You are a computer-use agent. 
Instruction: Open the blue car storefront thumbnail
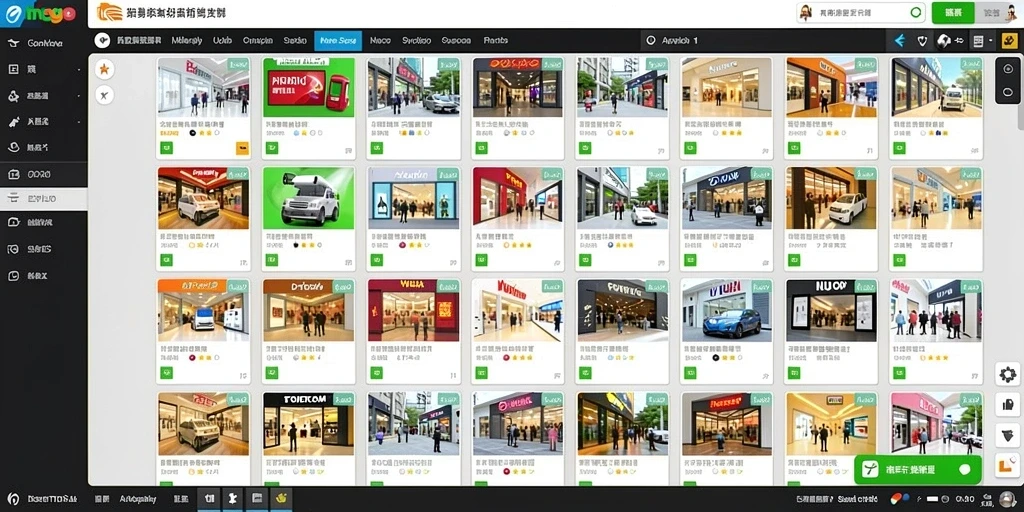tap(726, 310)
